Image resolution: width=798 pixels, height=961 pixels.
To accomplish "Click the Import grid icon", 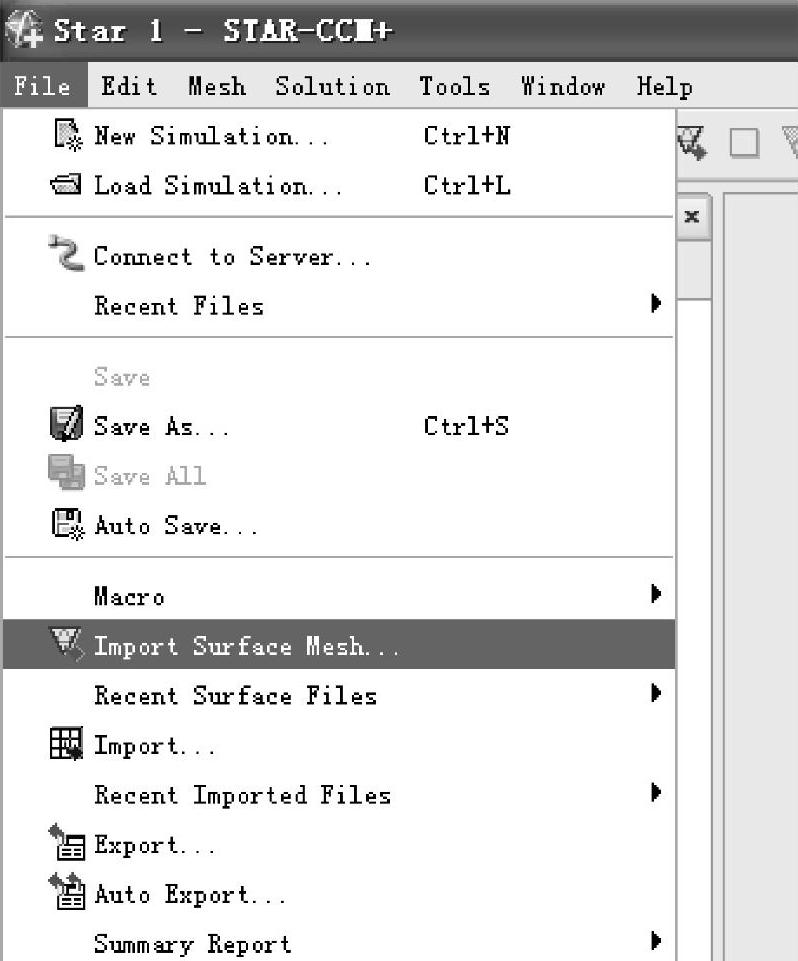I will pos(66,743).
